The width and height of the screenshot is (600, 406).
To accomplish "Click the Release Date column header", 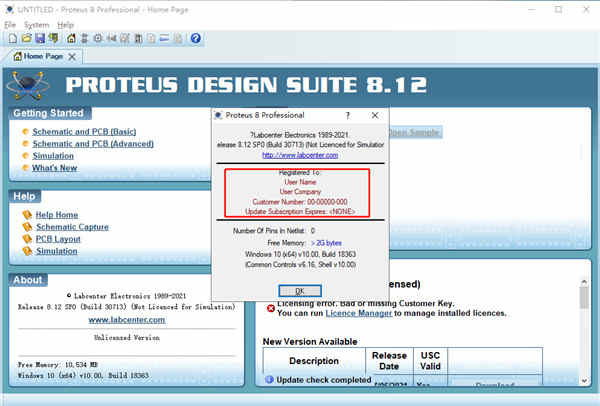I will 389,361.
